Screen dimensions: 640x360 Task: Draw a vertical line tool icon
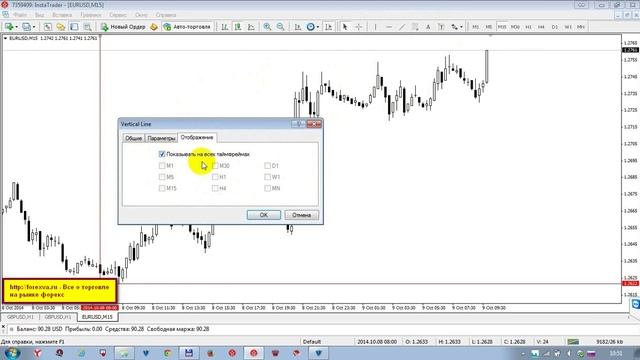376,27
